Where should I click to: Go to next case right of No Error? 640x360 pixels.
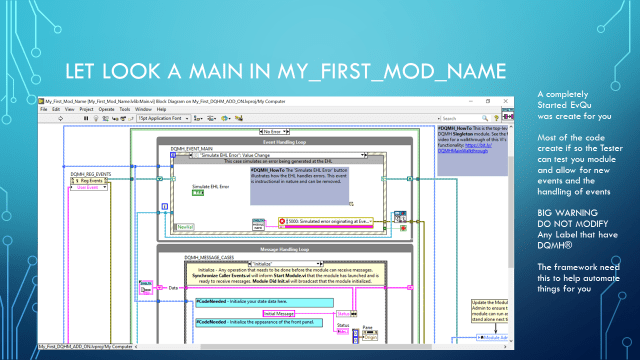[288, 131]
